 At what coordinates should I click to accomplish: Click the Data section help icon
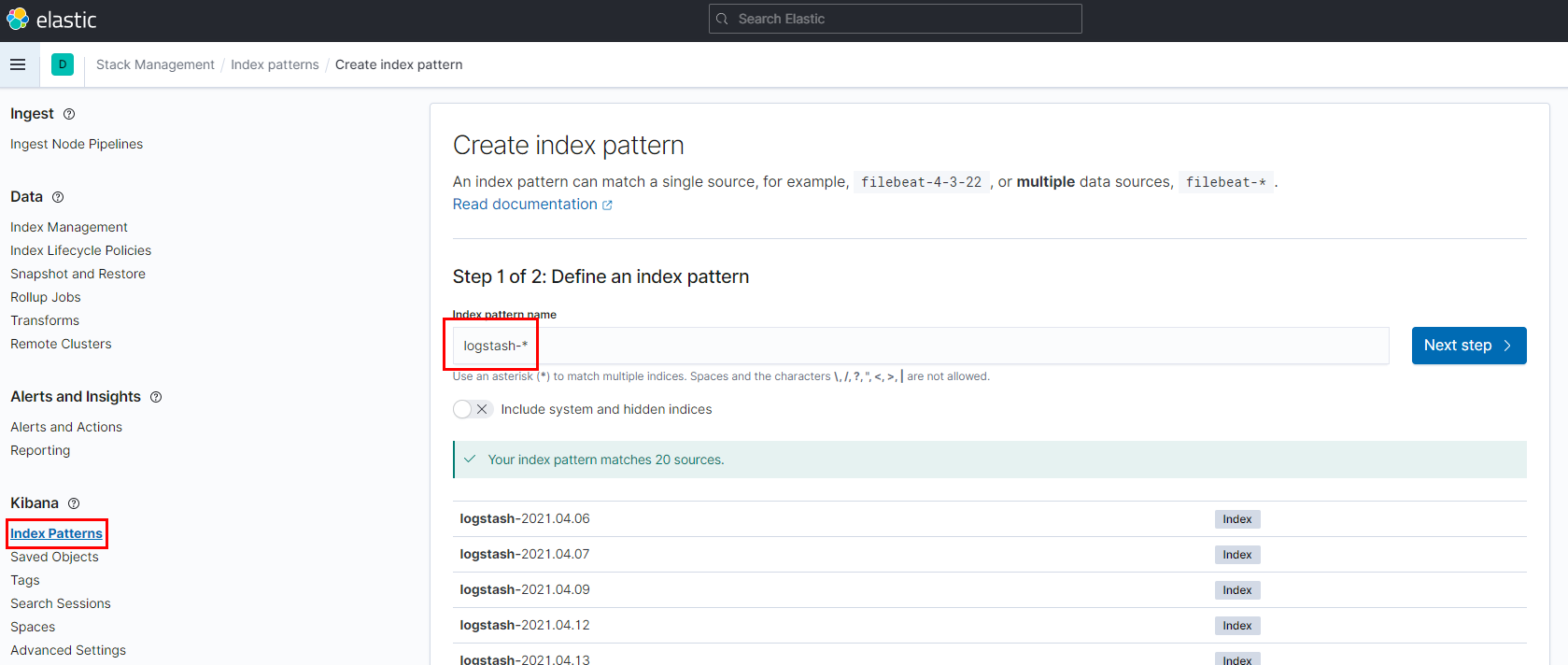[58, 197]
